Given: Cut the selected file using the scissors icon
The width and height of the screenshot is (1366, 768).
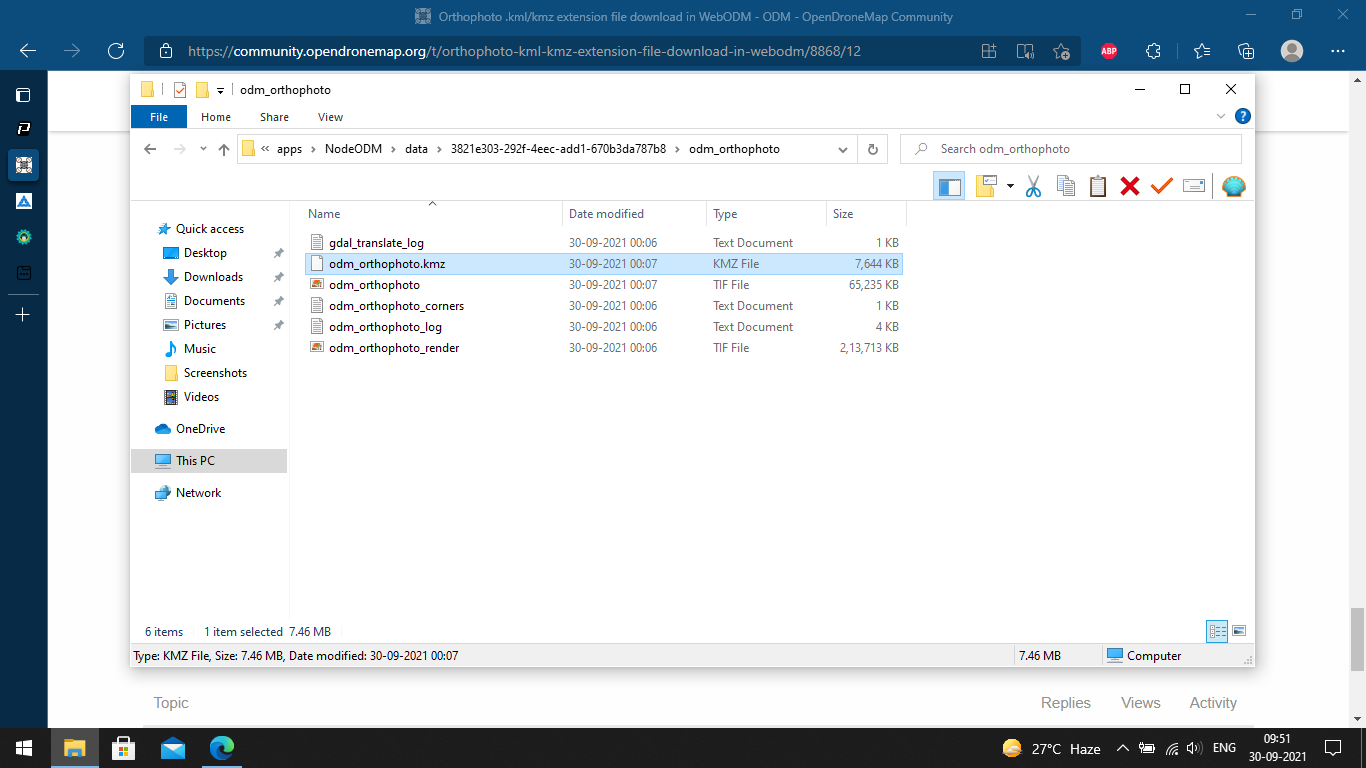Looking at the screenshot, I should tap(1034, 186).
